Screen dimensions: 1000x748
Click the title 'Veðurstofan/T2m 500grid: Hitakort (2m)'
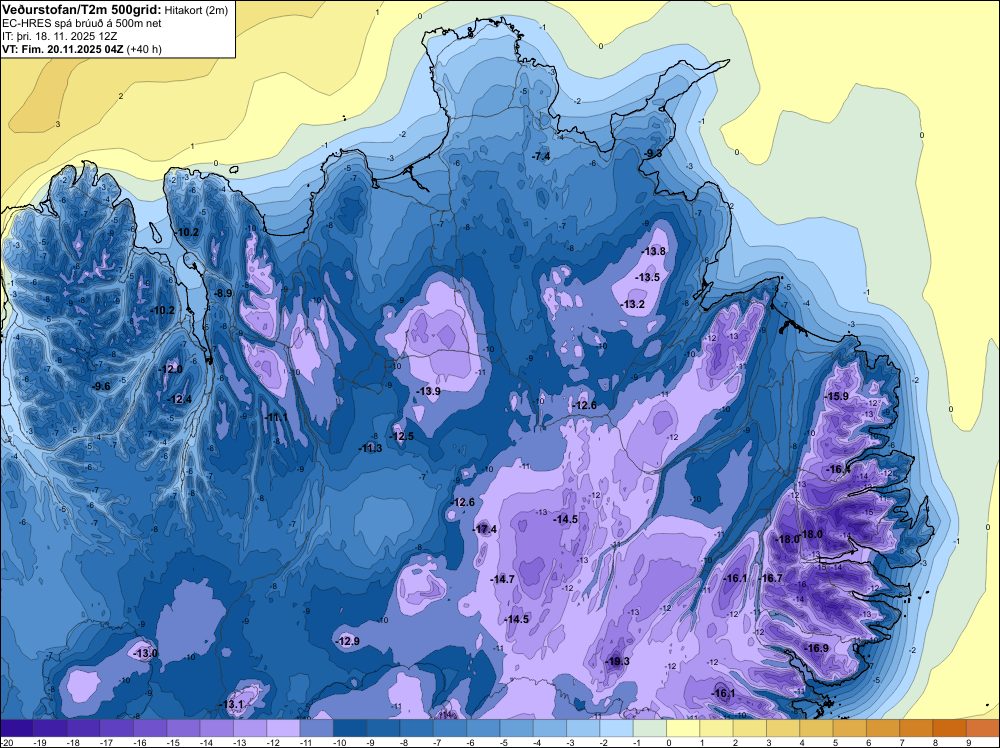[115, 10]
